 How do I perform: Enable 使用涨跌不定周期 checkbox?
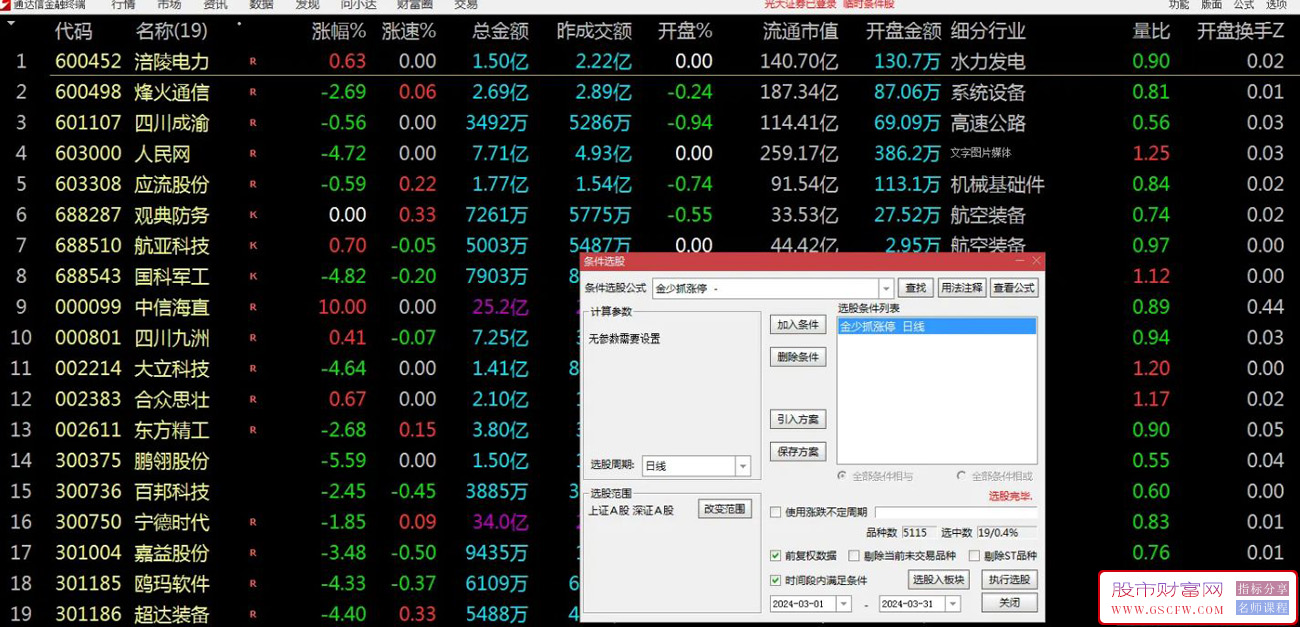tap(775, 512)
